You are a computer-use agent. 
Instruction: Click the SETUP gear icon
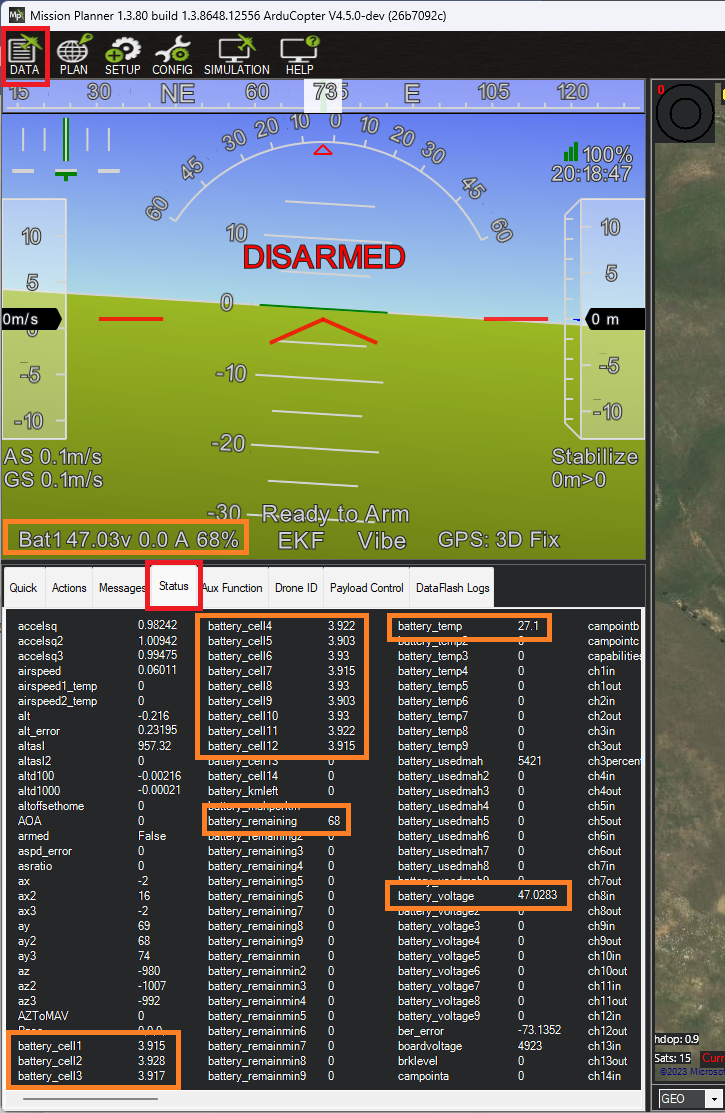click(x=122, y=56)
